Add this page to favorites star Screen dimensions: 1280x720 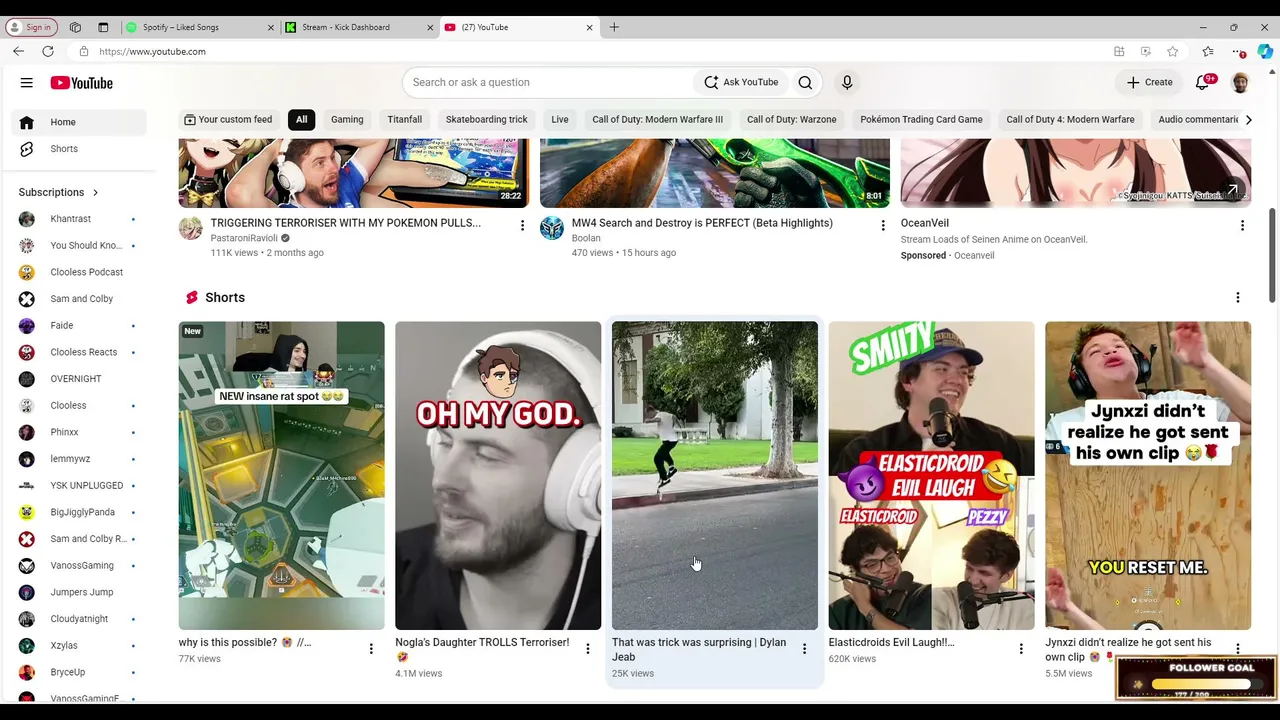1172,52
